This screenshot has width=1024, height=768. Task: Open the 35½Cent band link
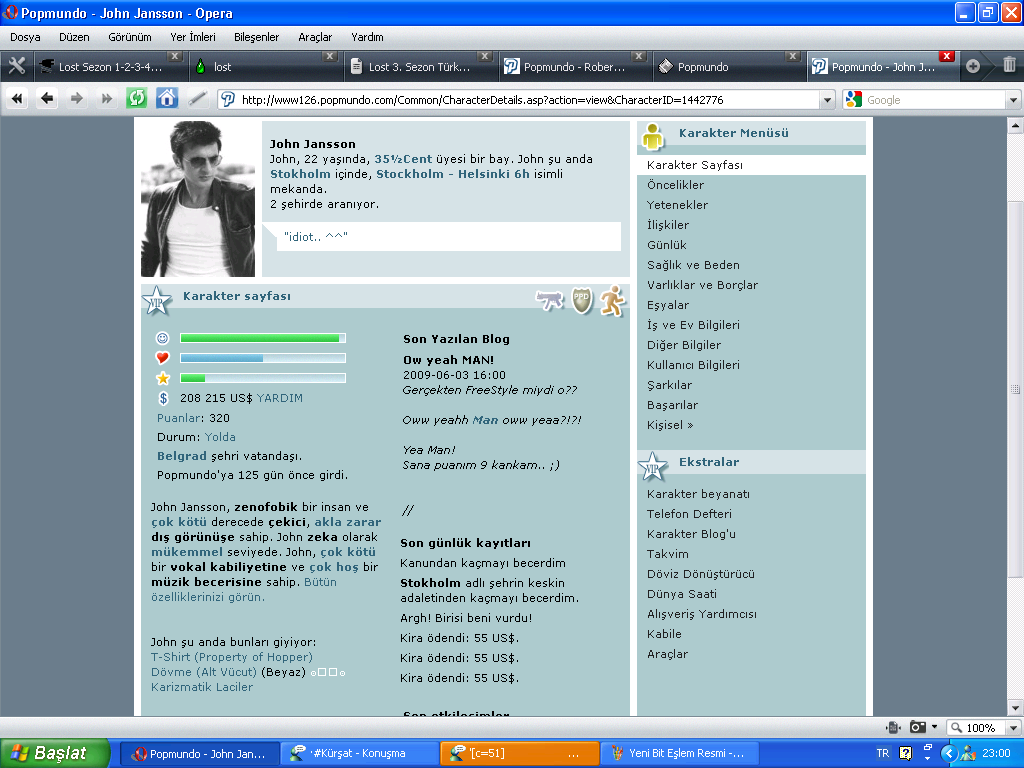point(403,159)
